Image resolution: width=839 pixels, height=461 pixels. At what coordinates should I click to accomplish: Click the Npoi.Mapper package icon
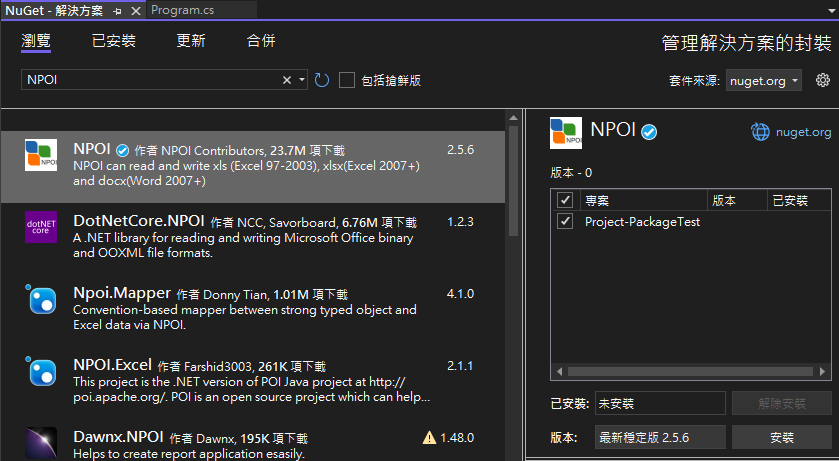click(41, 299)
